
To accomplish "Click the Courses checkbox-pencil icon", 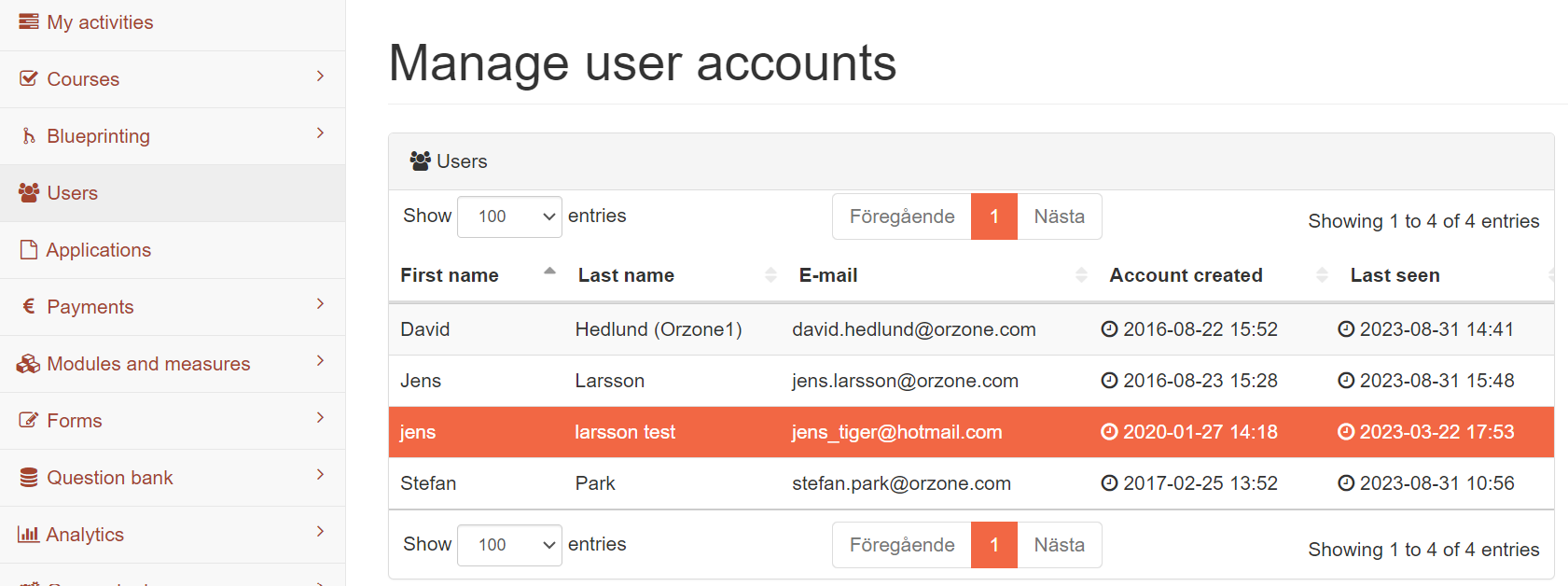I will click(29, 78).
